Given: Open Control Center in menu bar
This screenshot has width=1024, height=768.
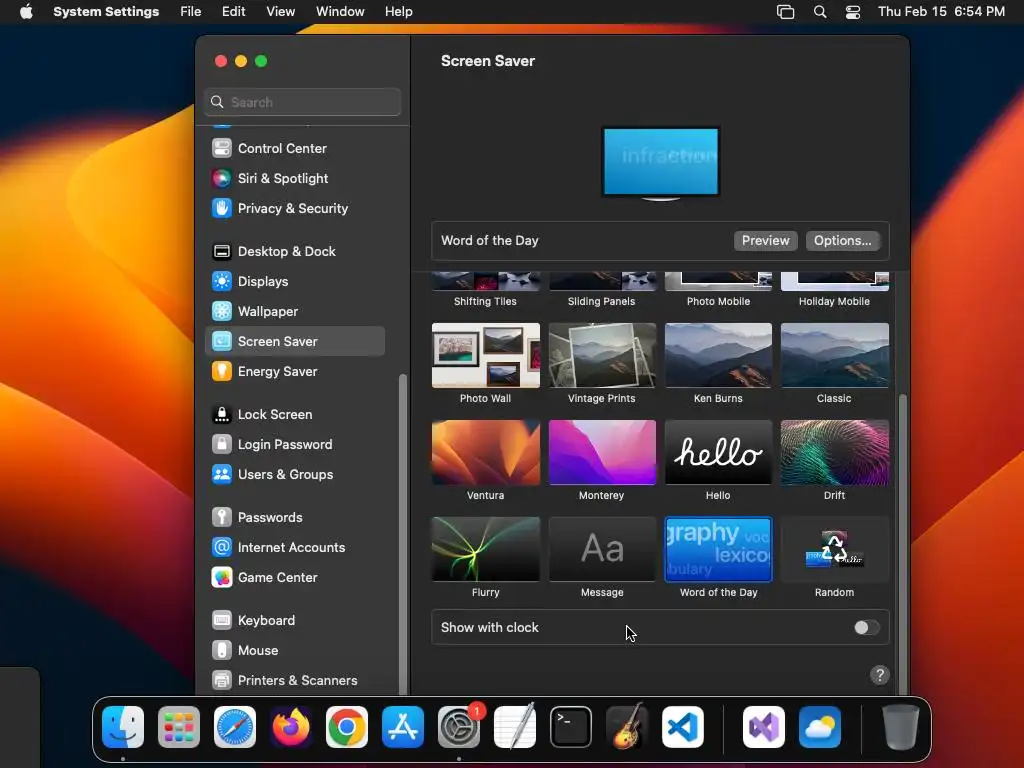Looking at the screenshot, I should point(852,12).
